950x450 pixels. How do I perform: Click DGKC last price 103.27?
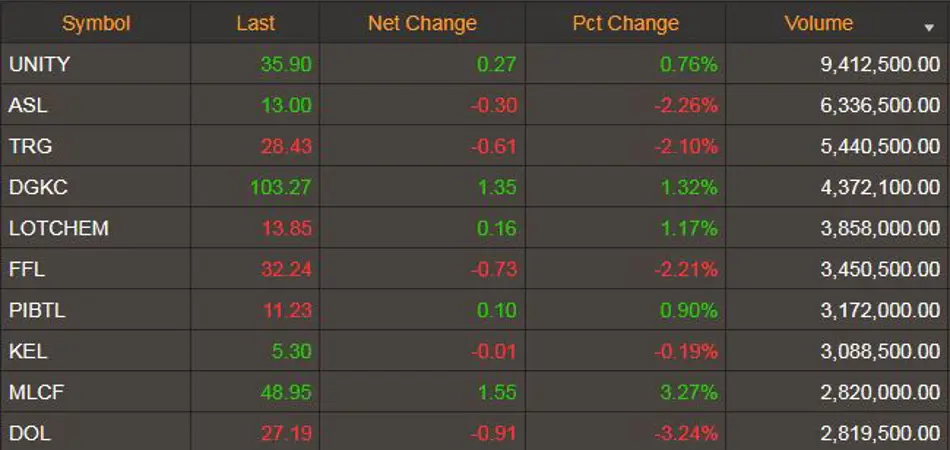tap(280, 187)
